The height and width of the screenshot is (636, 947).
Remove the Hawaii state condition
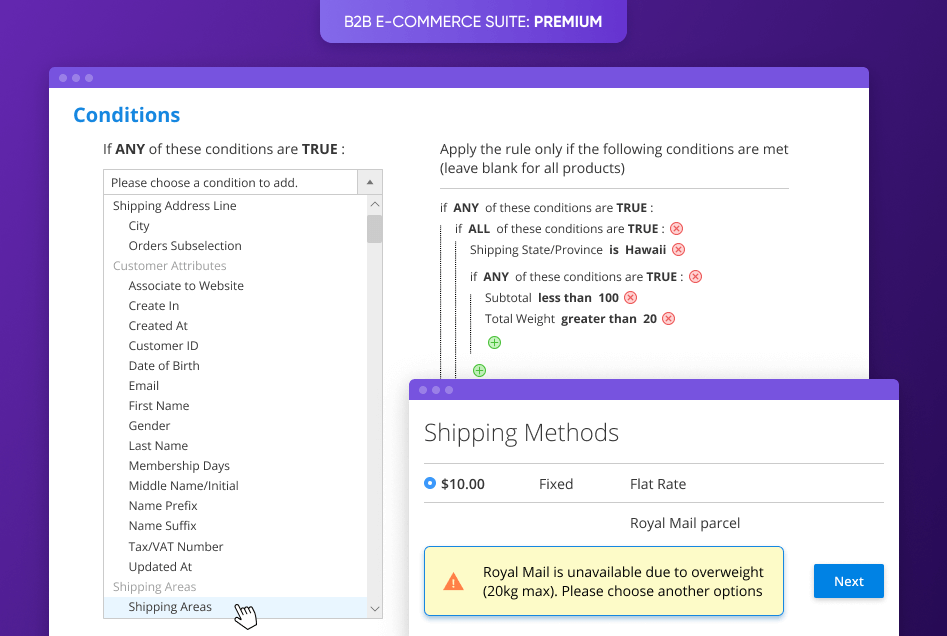(679, 249)
